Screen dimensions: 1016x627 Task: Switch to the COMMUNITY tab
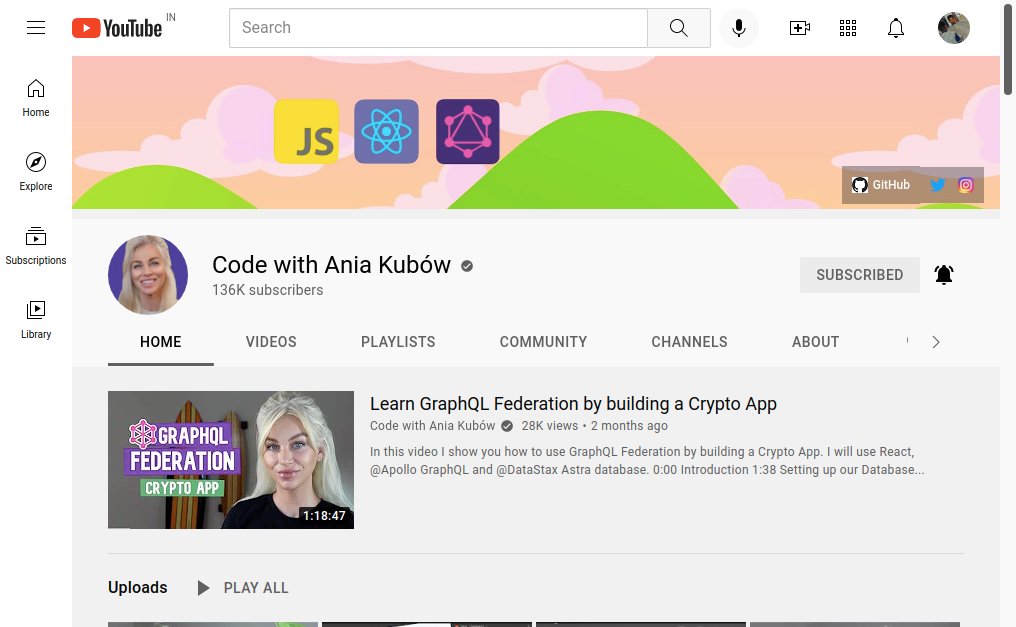[x=543, y=342]
